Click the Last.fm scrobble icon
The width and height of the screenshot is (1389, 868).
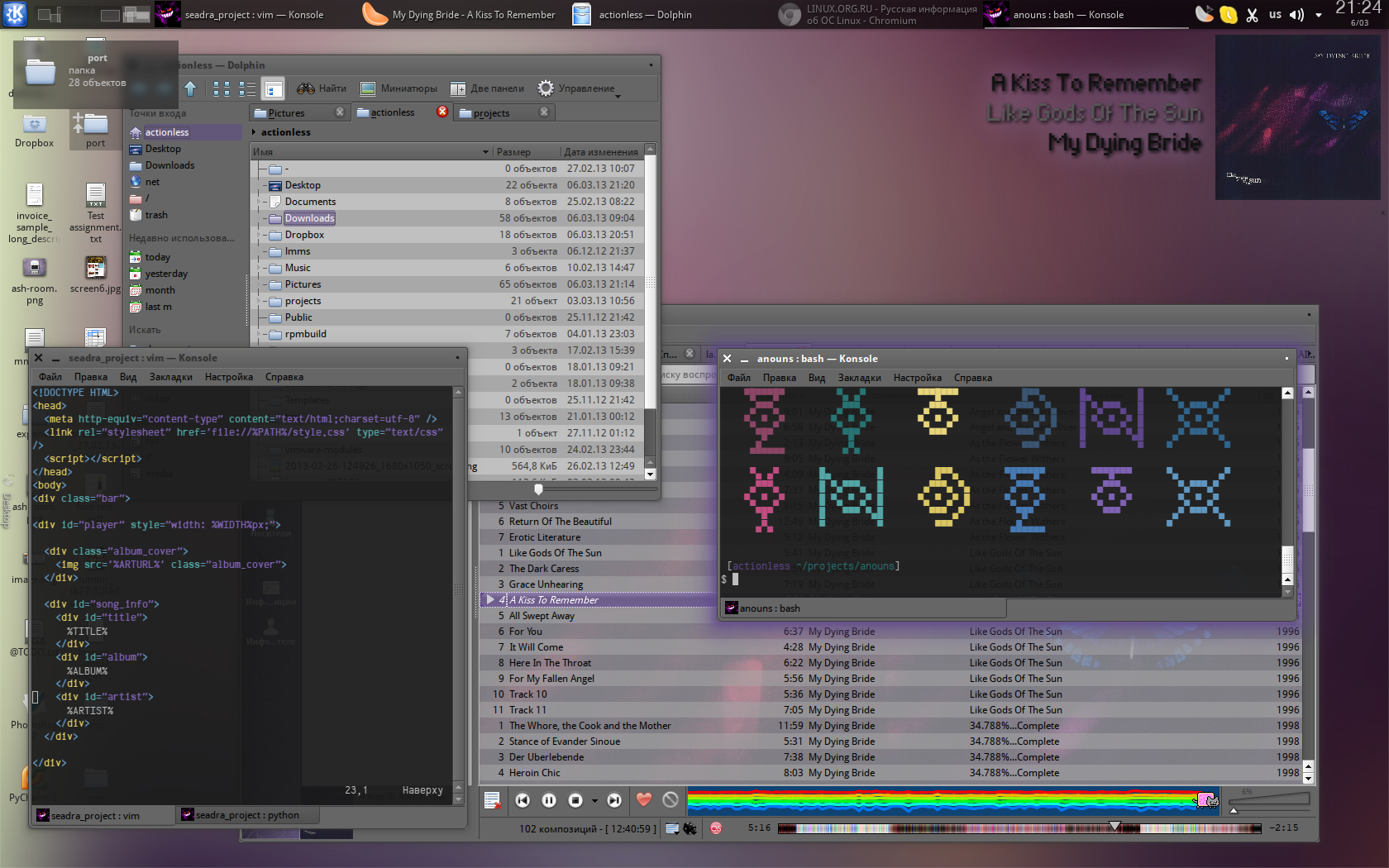pos(716,827)
